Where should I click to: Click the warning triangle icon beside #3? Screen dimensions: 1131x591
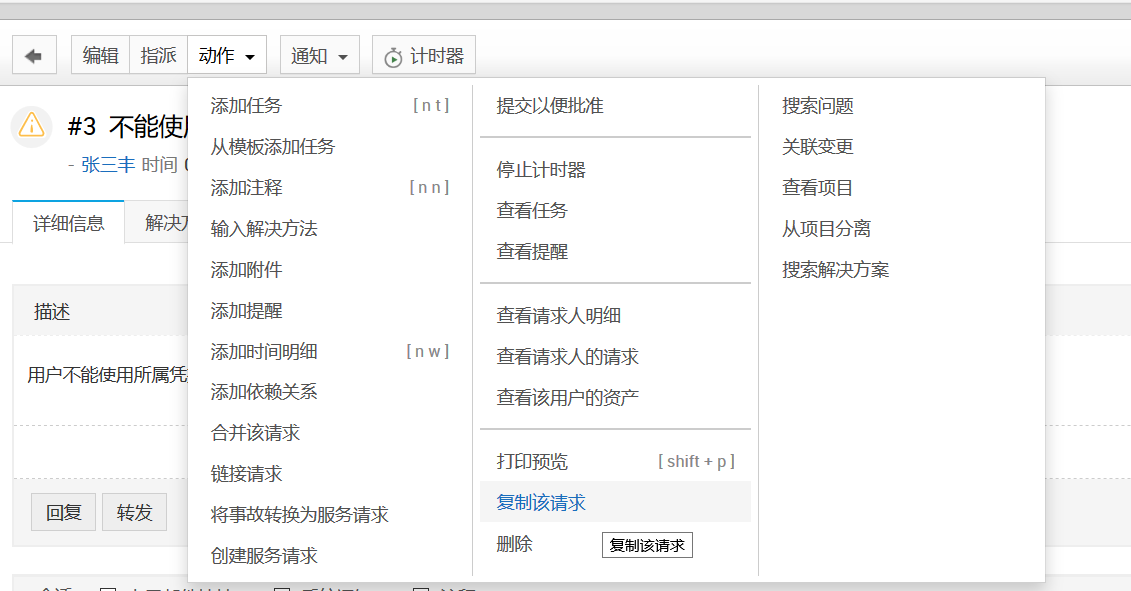click(x=32, y=126)
